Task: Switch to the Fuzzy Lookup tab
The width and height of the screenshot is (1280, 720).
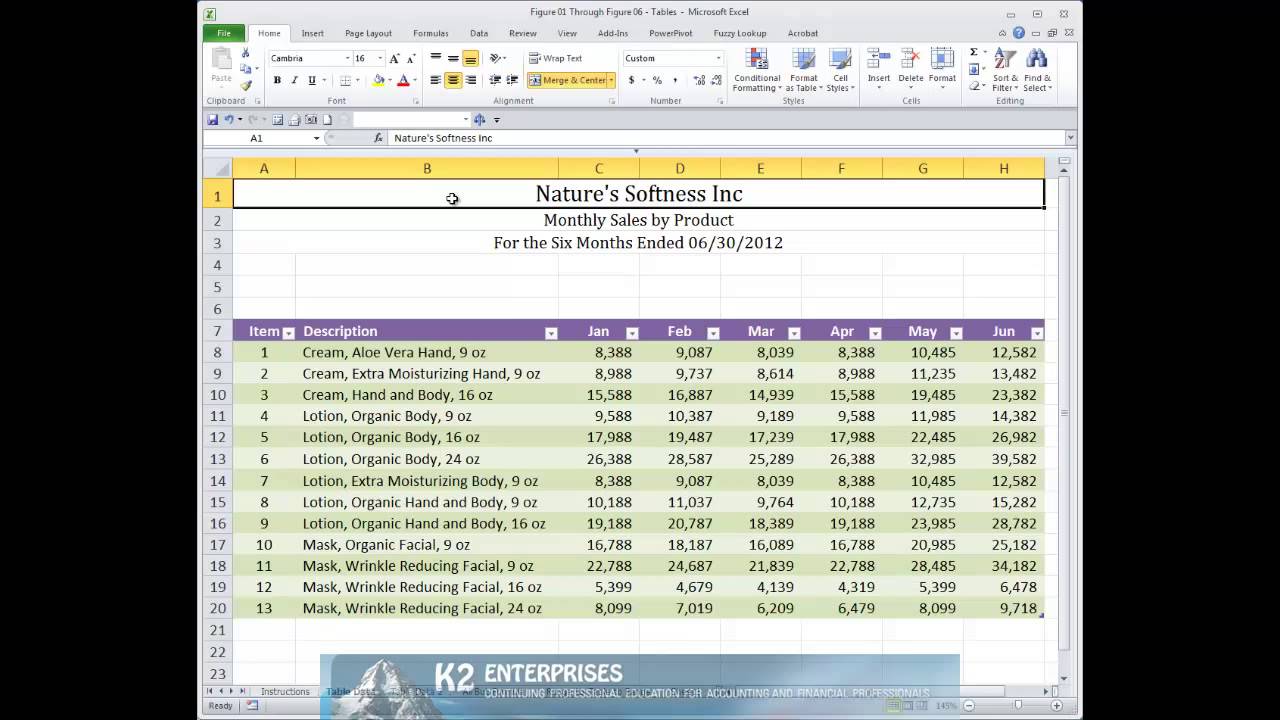Action: tap(740, 33)
